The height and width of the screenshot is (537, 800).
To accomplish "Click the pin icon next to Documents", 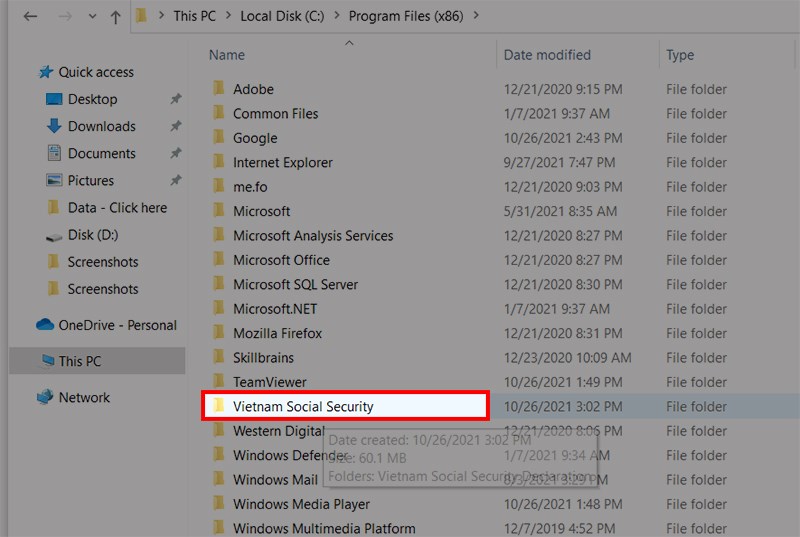I will [176, 152].
